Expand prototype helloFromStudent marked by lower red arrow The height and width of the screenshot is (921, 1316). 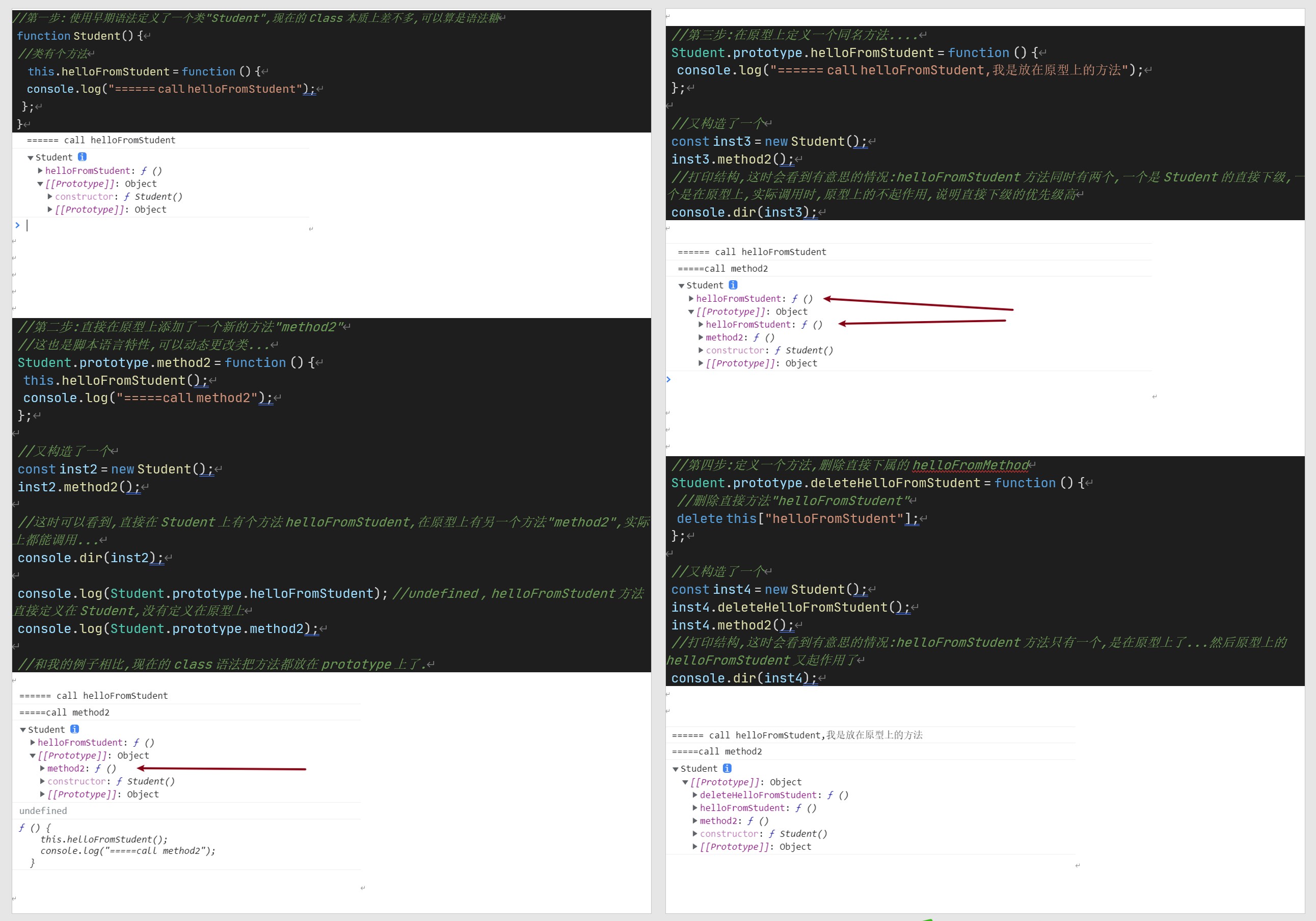click(x=701, y=324)
